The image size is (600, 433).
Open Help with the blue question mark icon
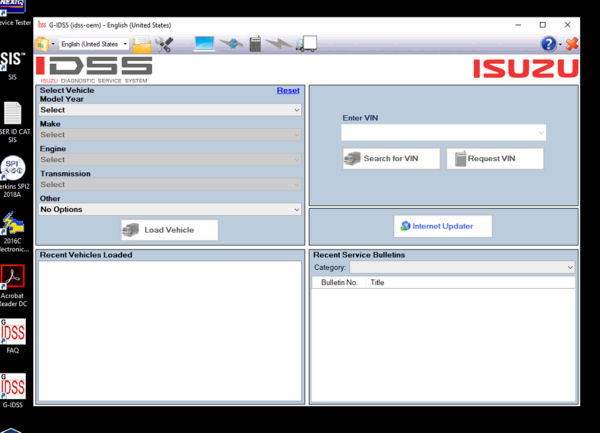[548, 44]
